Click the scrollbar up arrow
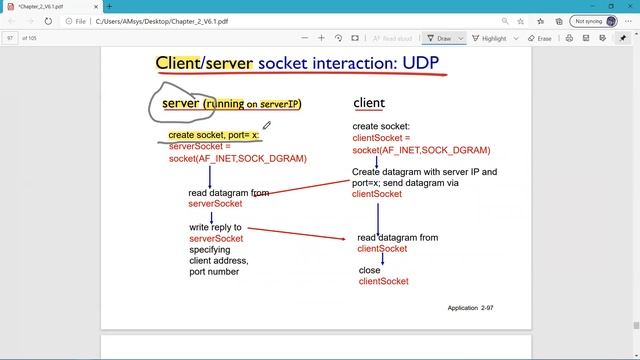 coord(636,33)
